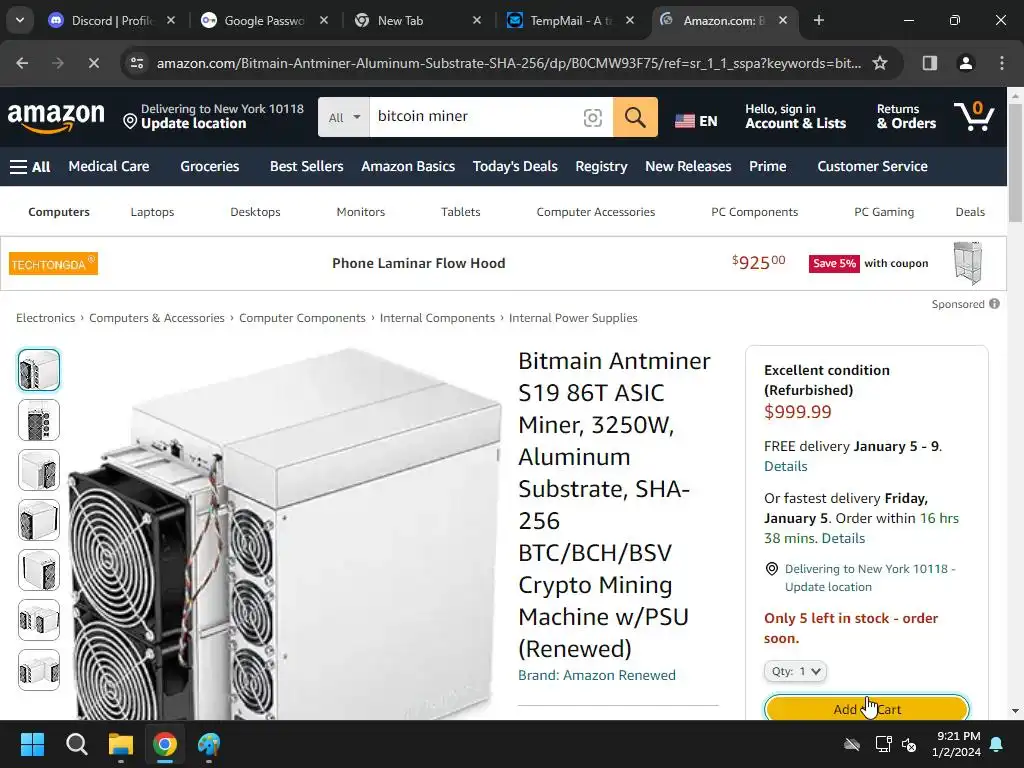Click the orange search magnifier button
Image resolution: width=1024 pixels, height=768 pixels.
635,117
